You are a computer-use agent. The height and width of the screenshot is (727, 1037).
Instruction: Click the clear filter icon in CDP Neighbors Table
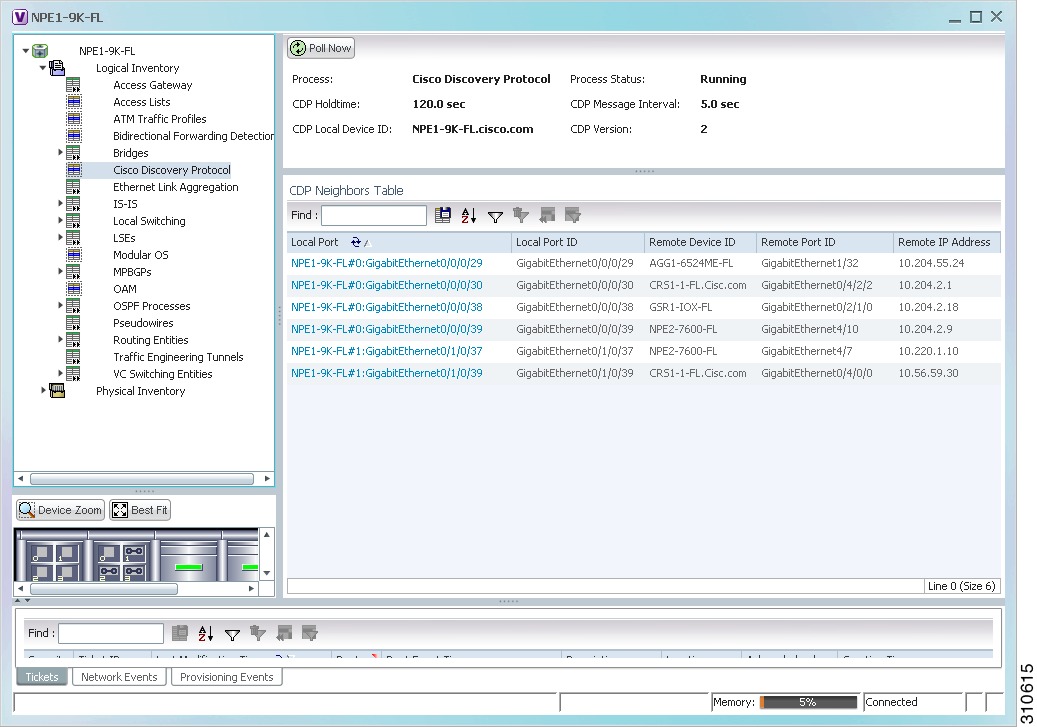[x=521, y=215]
